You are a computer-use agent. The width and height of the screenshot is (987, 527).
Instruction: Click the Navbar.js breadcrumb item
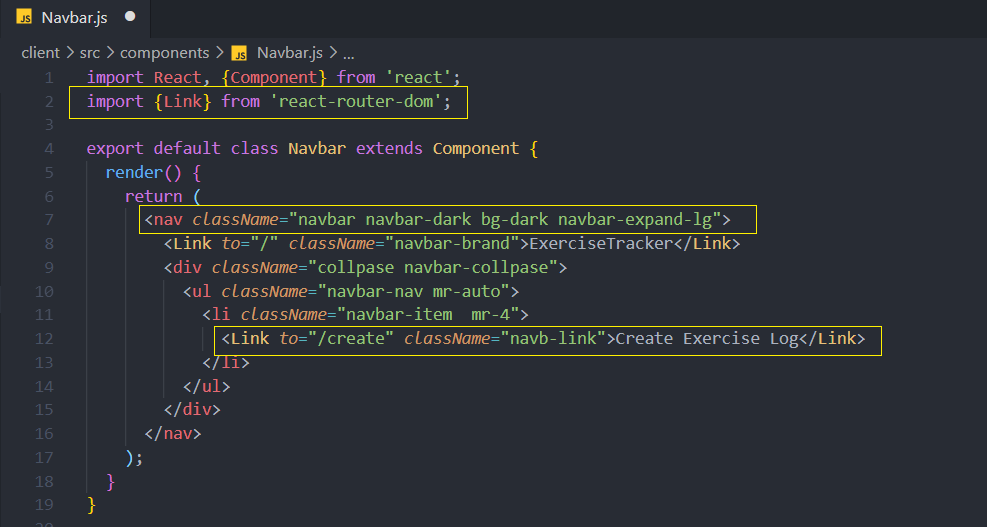pyautogui.click(x=290, y=53)
